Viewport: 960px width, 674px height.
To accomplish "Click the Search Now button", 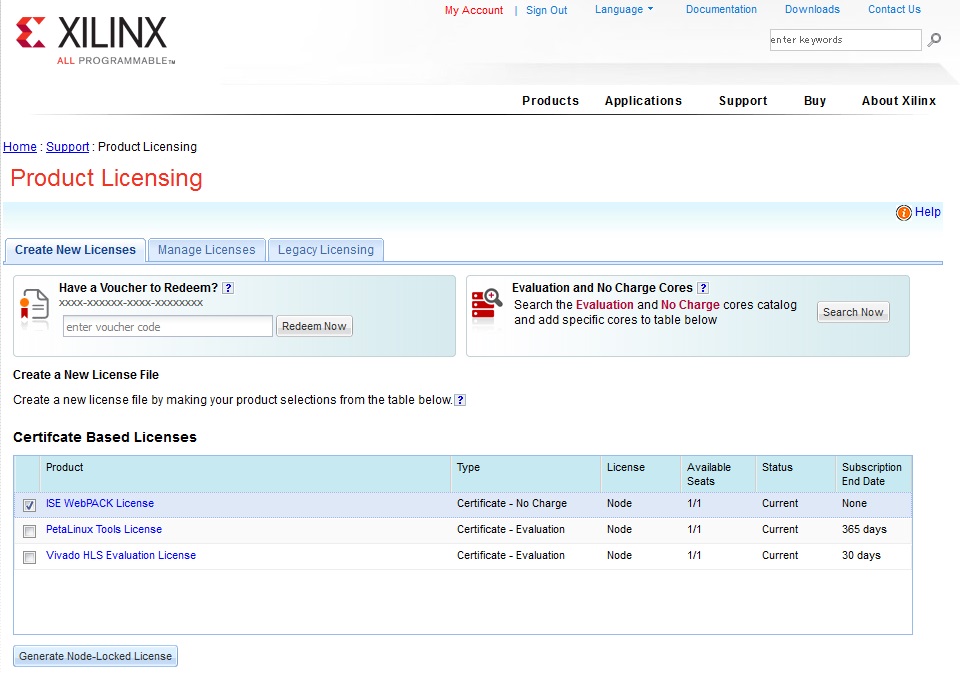I will 853,312.
